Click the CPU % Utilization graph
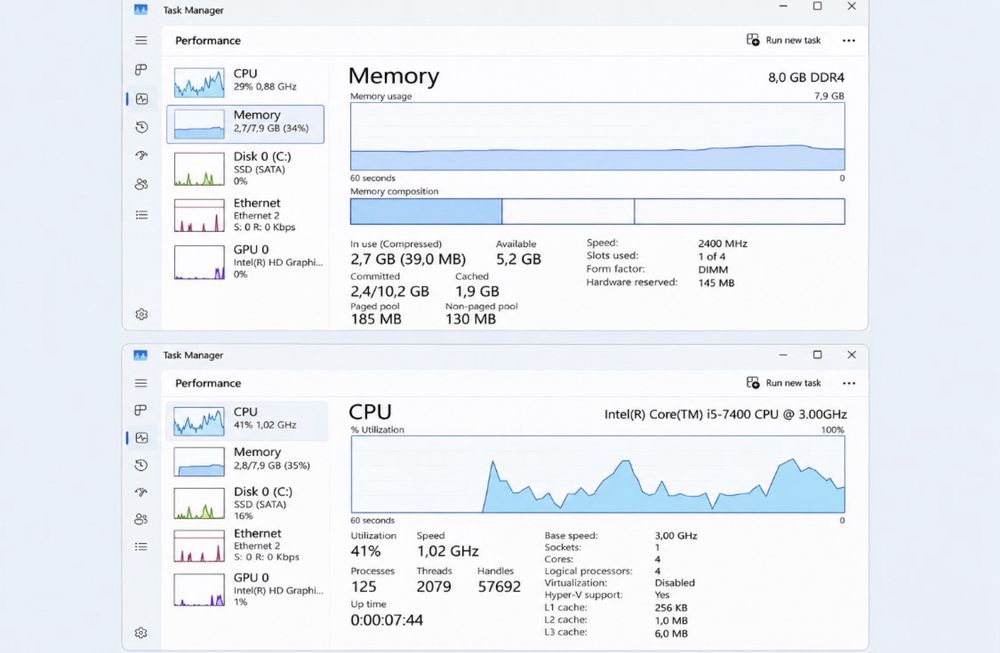Screen dimensions: 1000x653 [x=598, y=474]
